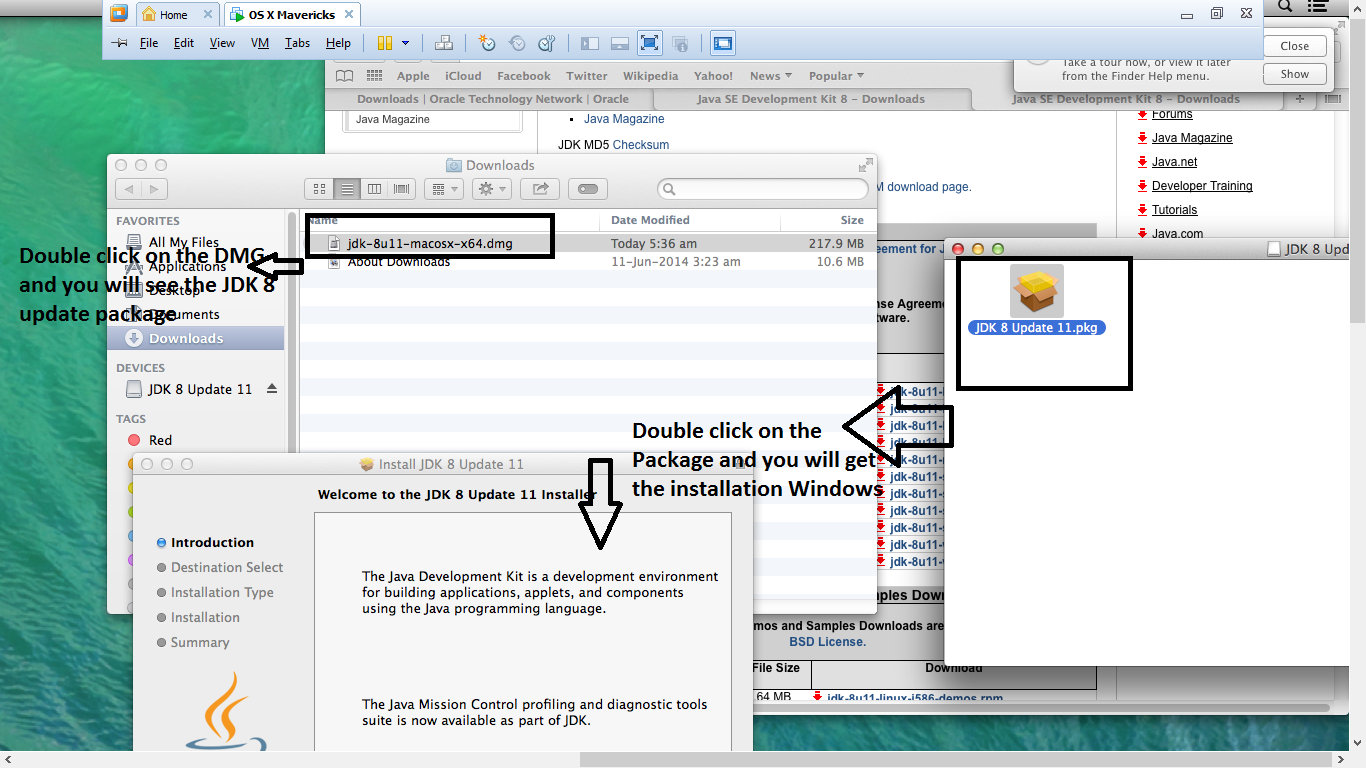Screen dimensions: 1366x768
Task: Close the Home tab in VMware
Action: click(x=208, y=15)
